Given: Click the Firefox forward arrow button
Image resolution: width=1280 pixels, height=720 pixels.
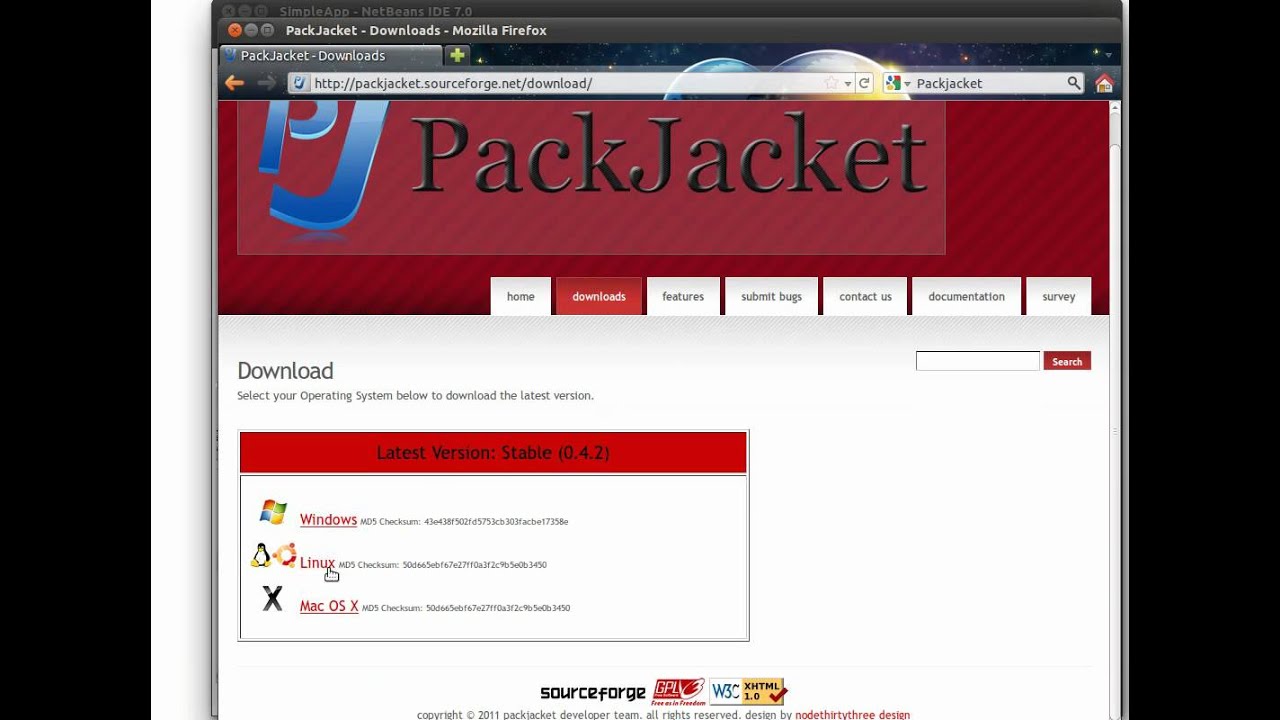Looking at the screenshot, I should 266,83.
